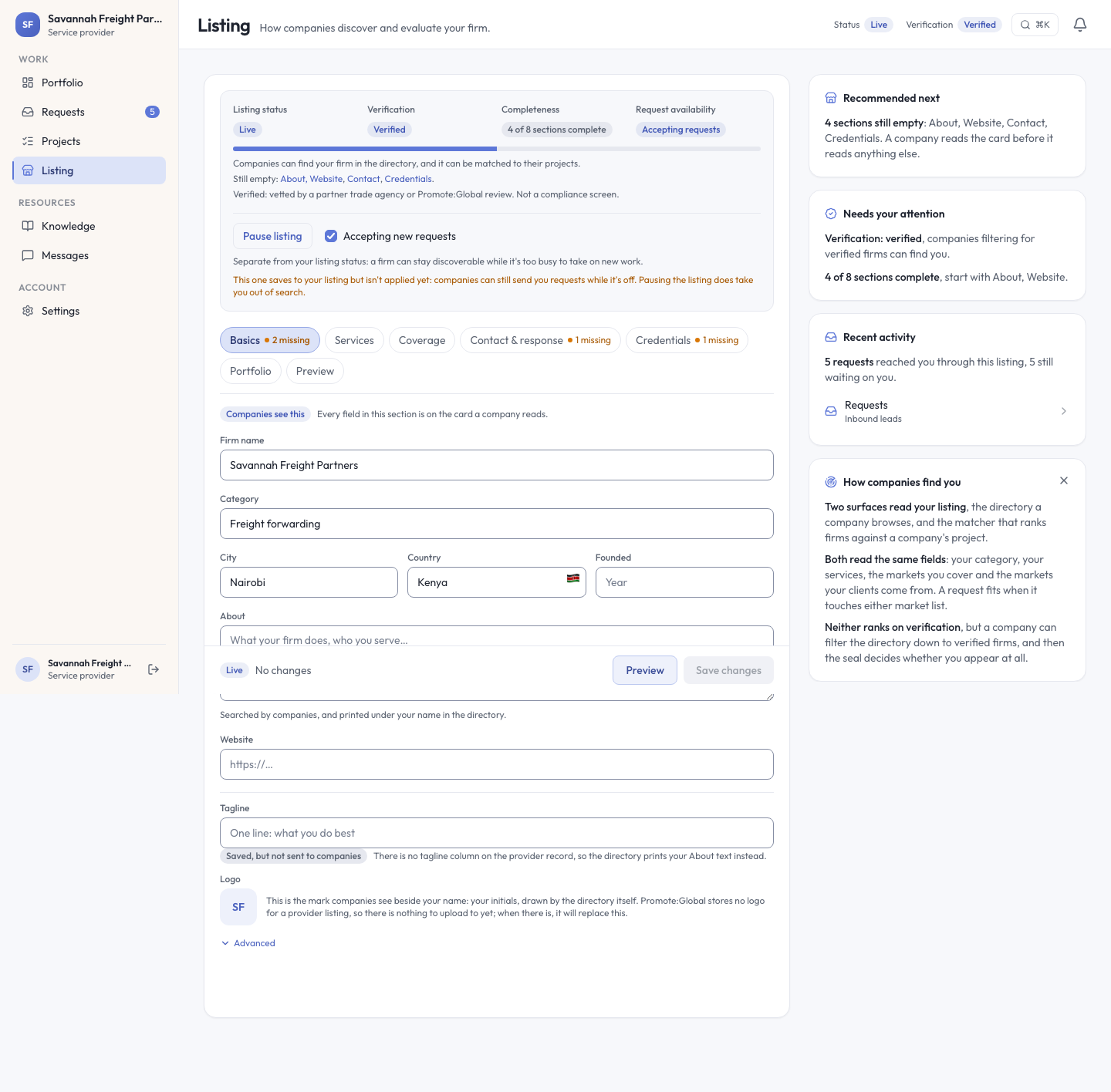This screenshot has height=1092, width=1111.
Task: Click the SF avatar at the sidebar top
Action: coord(28,25)
